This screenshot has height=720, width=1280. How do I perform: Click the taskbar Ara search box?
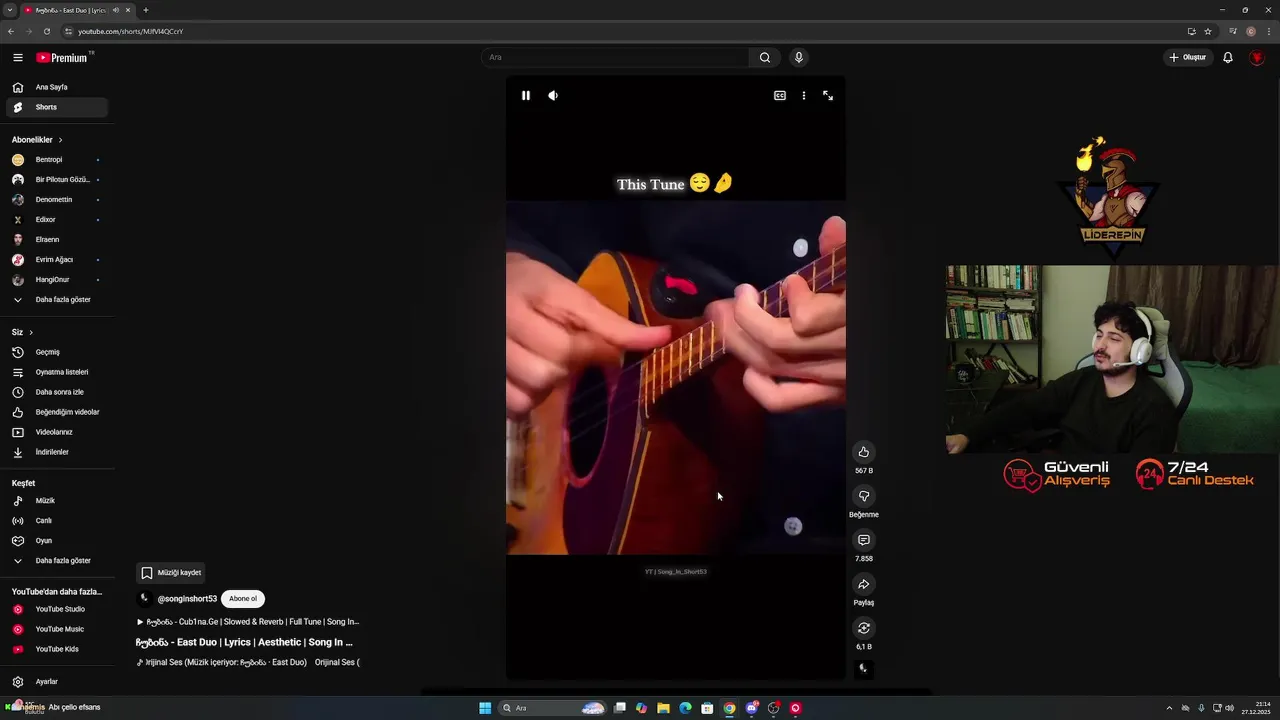click(553, 708)
